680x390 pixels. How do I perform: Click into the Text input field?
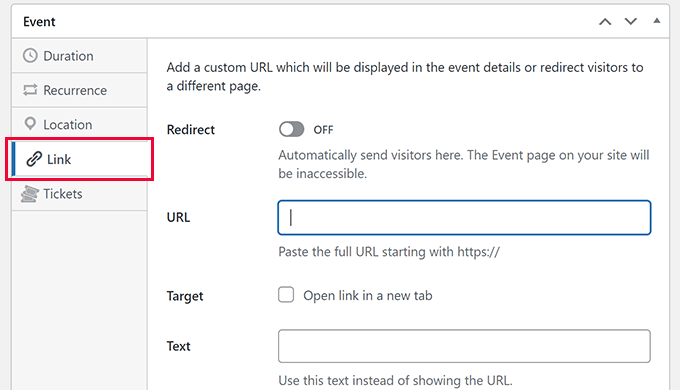pos(464,346)
